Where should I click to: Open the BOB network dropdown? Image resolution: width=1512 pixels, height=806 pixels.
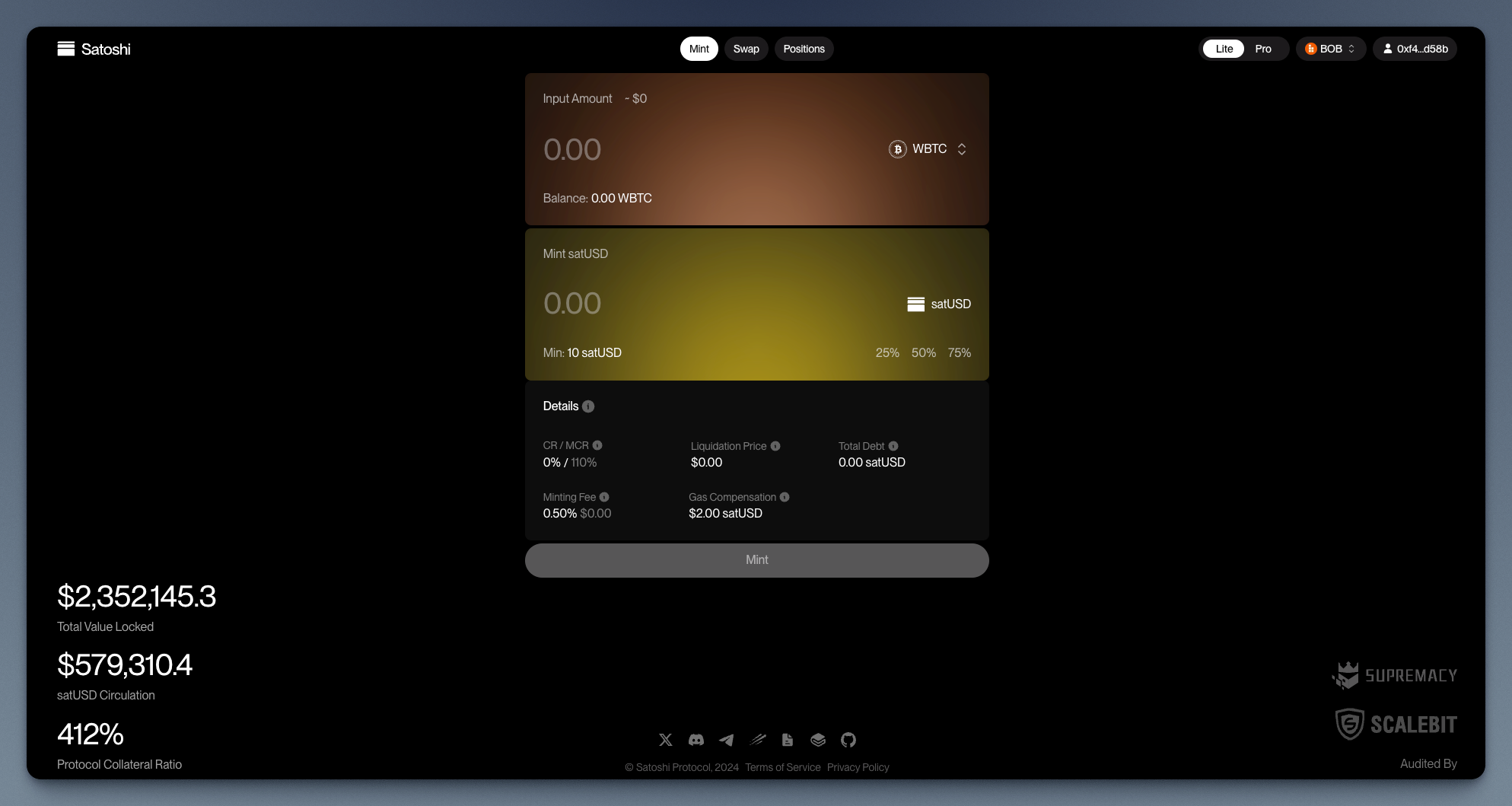point(1331,49)
